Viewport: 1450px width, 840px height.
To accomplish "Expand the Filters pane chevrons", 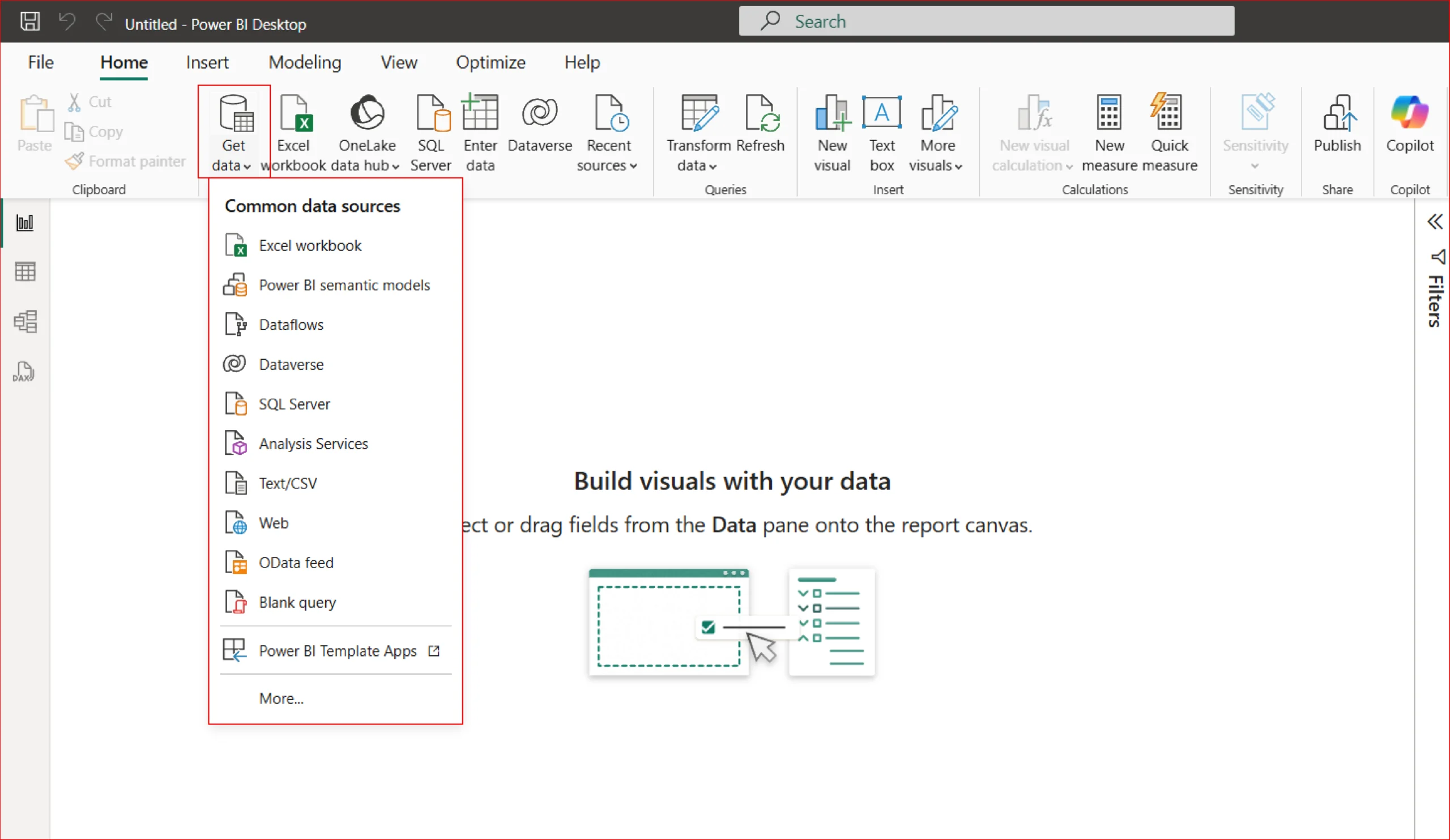I will point(1435,221).
